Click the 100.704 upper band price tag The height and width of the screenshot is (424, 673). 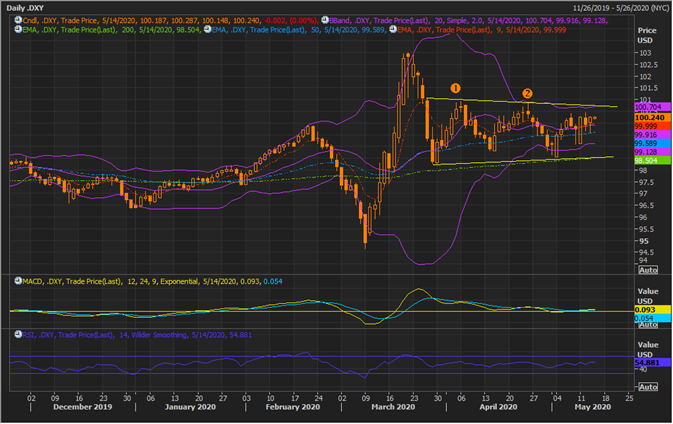click(652, 107)
